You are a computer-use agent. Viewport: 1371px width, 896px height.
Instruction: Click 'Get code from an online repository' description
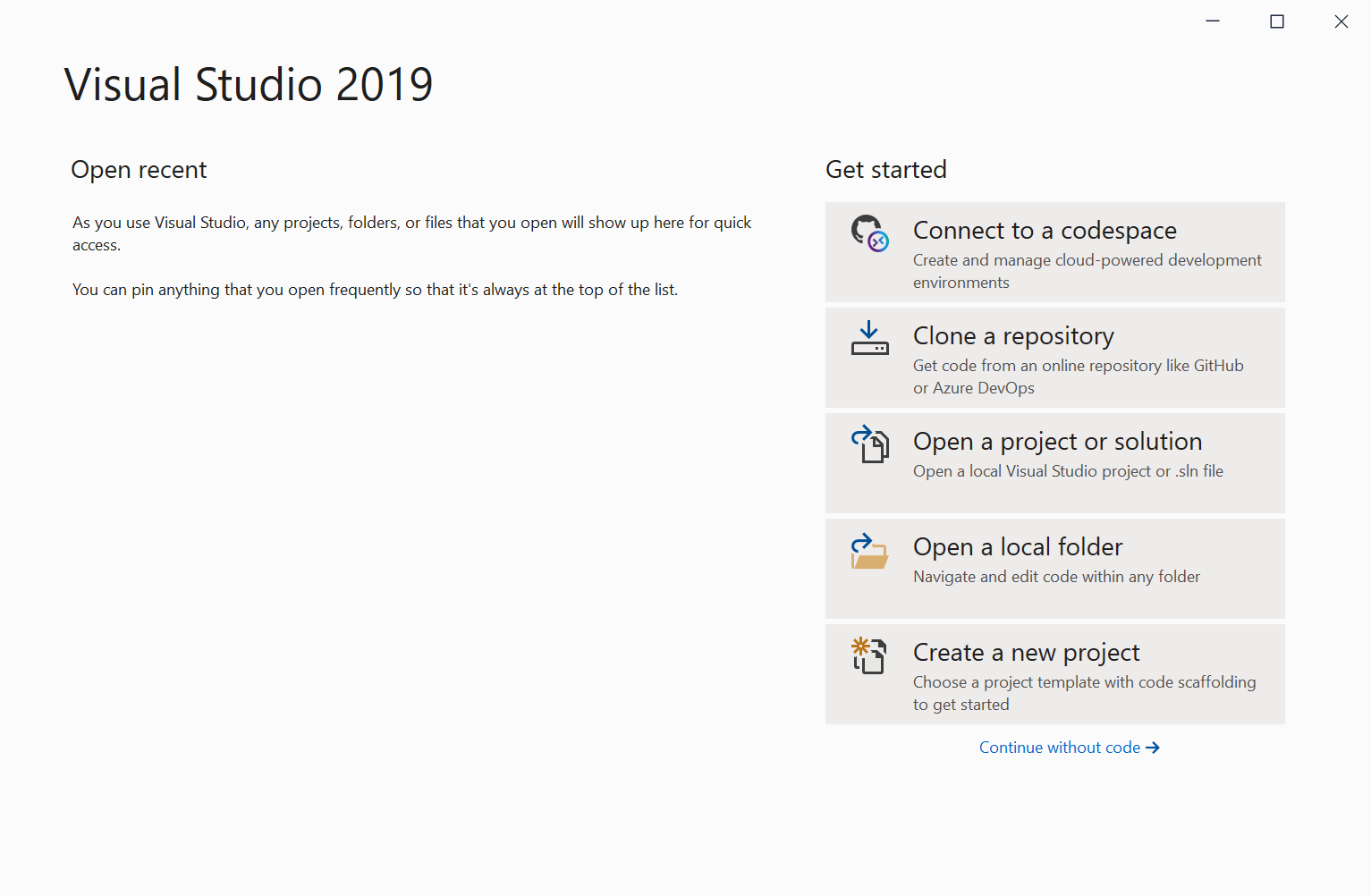[1079, 376]
